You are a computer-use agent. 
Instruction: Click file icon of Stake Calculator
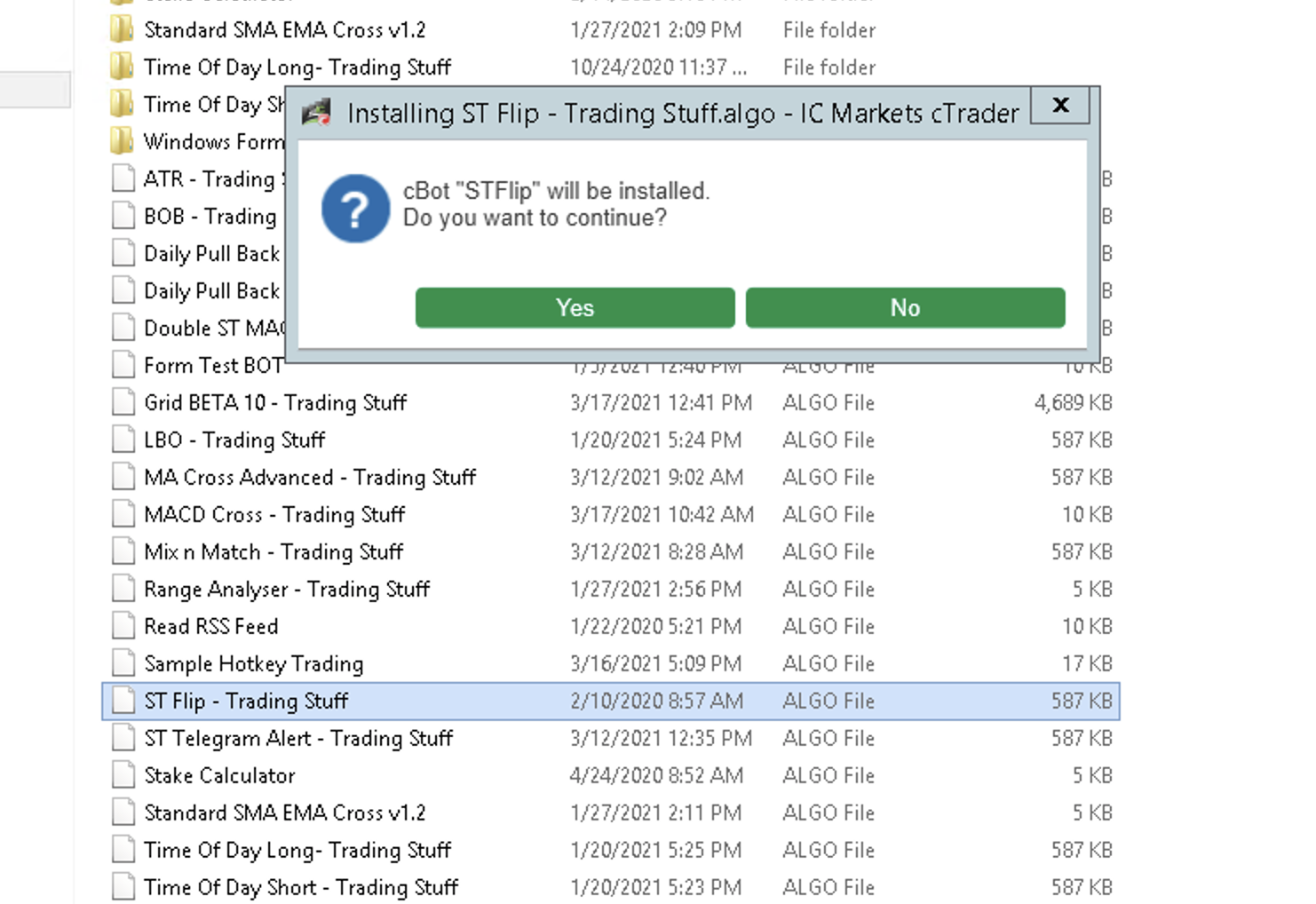(x=123, y=775)
